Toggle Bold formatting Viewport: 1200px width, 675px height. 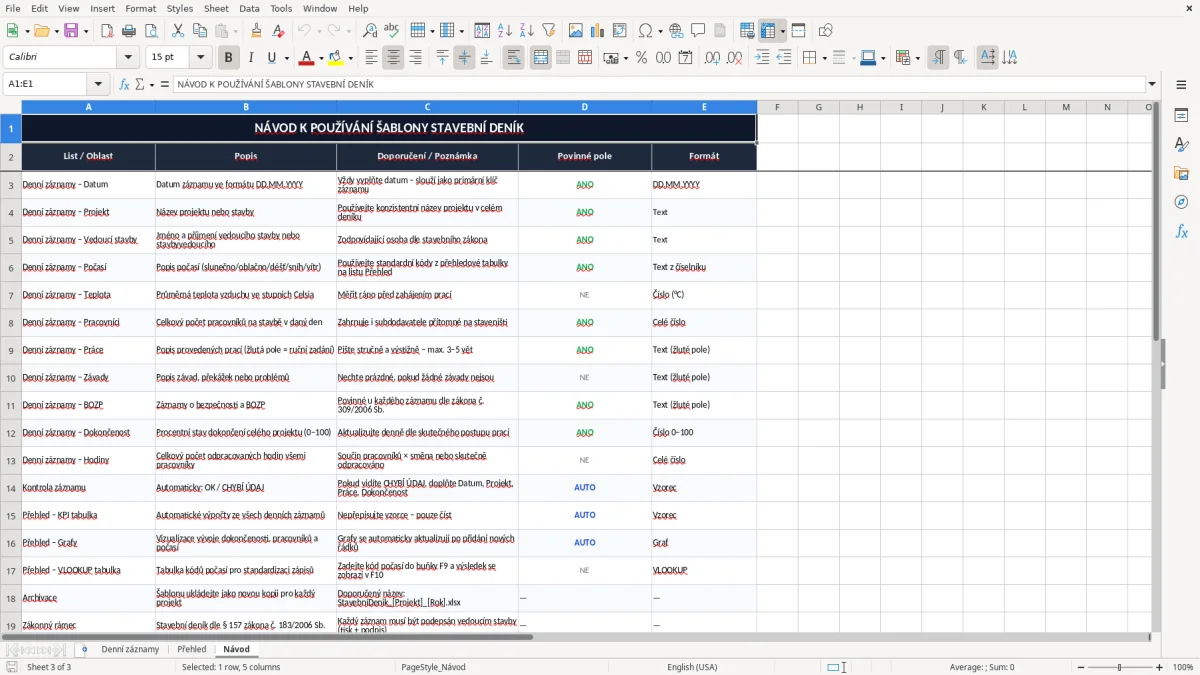pos(228,58)
